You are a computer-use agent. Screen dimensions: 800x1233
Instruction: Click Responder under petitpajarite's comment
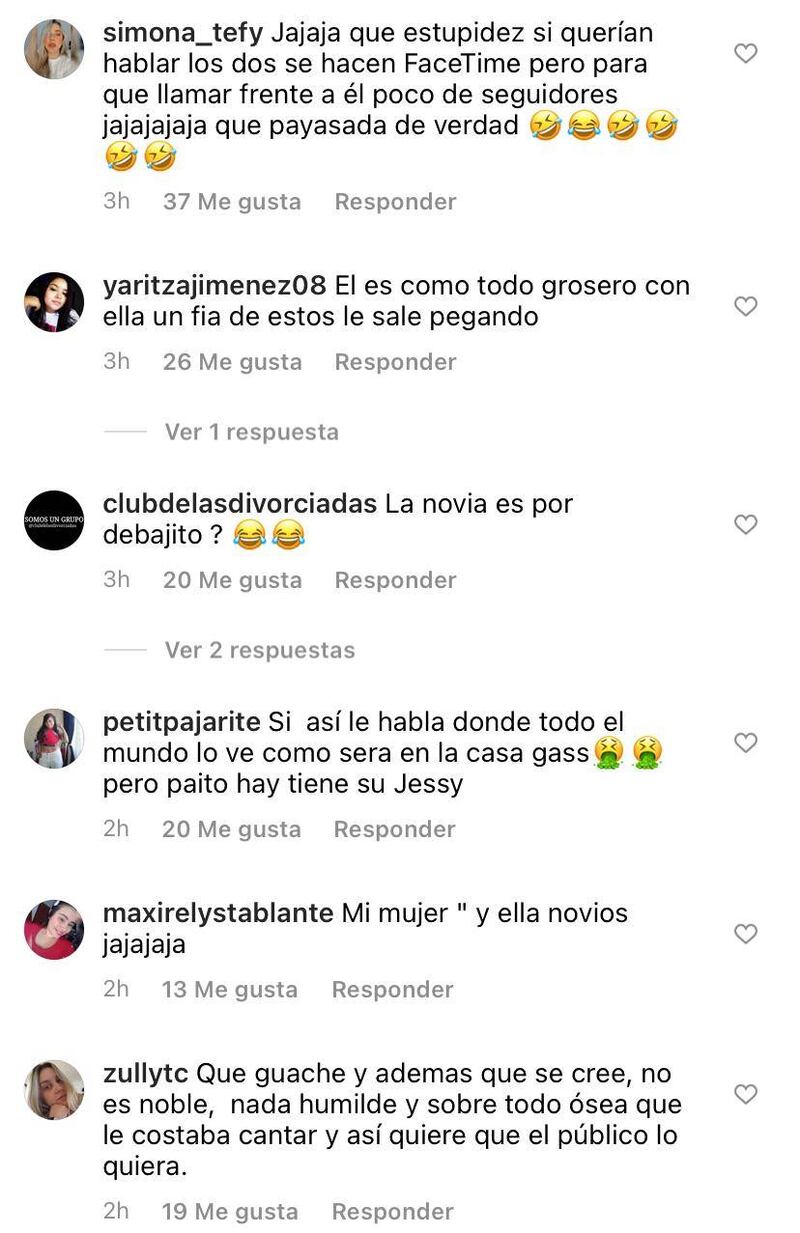click(x=394, y=829)
